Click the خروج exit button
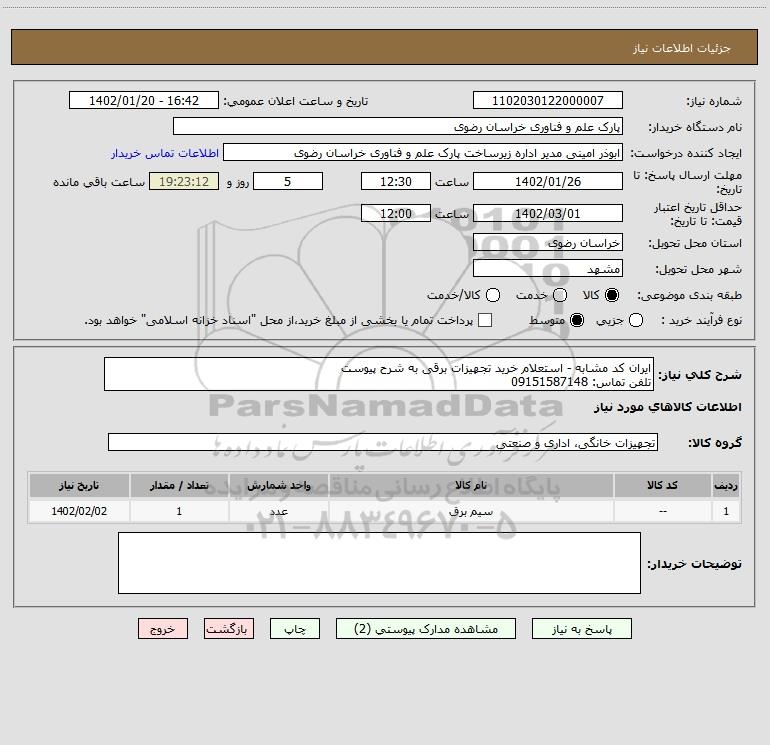The height and width of the screenshot is (745, 770). 163,629
